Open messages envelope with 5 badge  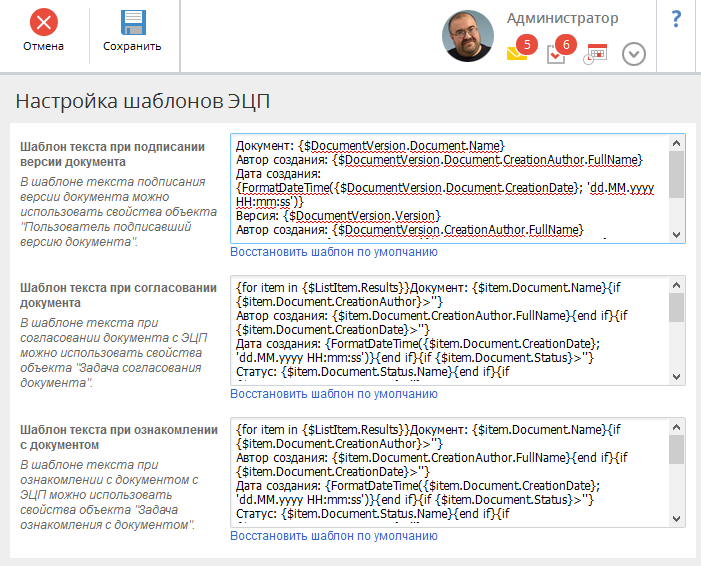pos(521,48)
